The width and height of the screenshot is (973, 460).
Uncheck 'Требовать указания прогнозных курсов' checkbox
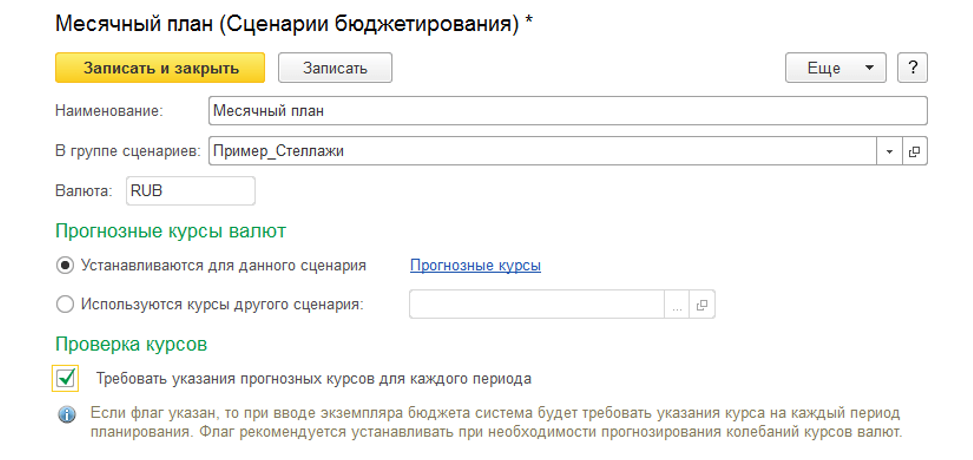pyautogui.click(x=66, y=379)
